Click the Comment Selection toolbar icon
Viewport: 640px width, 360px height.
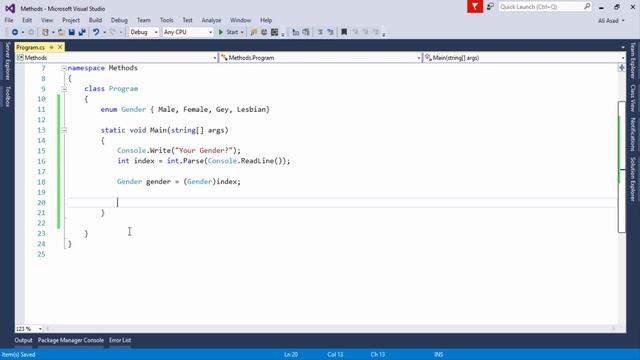coord(320,32)
